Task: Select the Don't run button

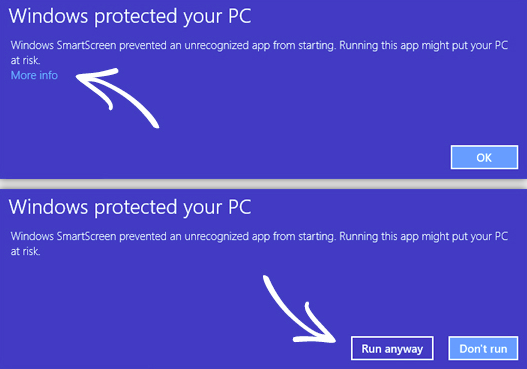Action: pyautogui.click(x=483, y=348)
